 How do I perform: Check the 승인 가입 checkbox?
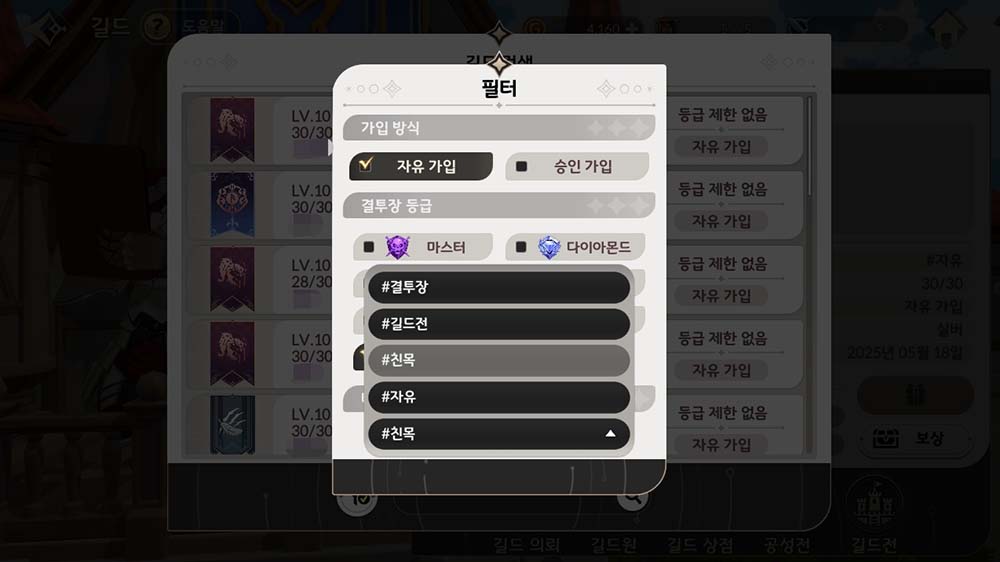pyautogui.click(x=521, y=166)
